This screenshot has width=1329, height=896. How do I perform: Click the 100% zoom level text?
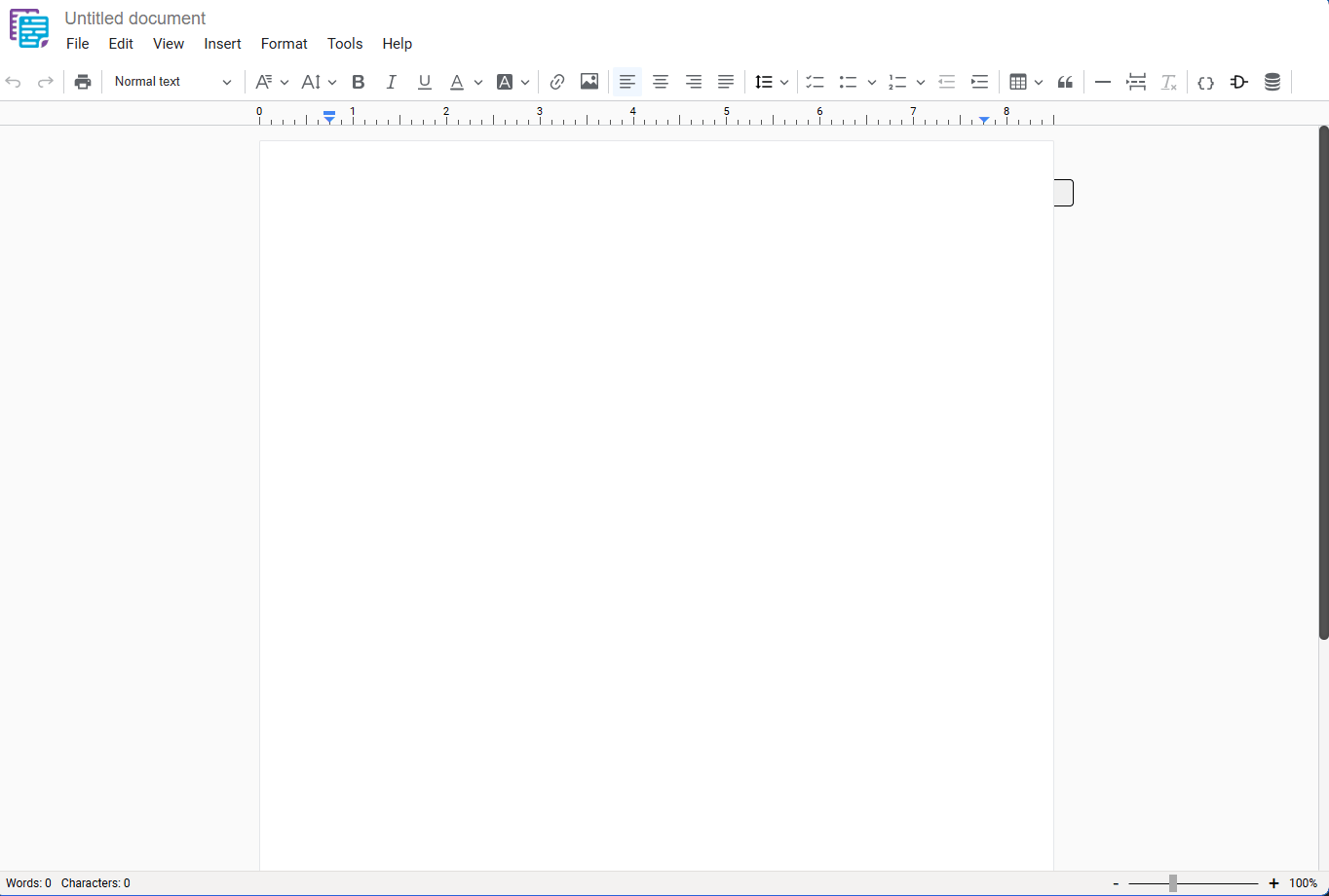click(1304, 883)
